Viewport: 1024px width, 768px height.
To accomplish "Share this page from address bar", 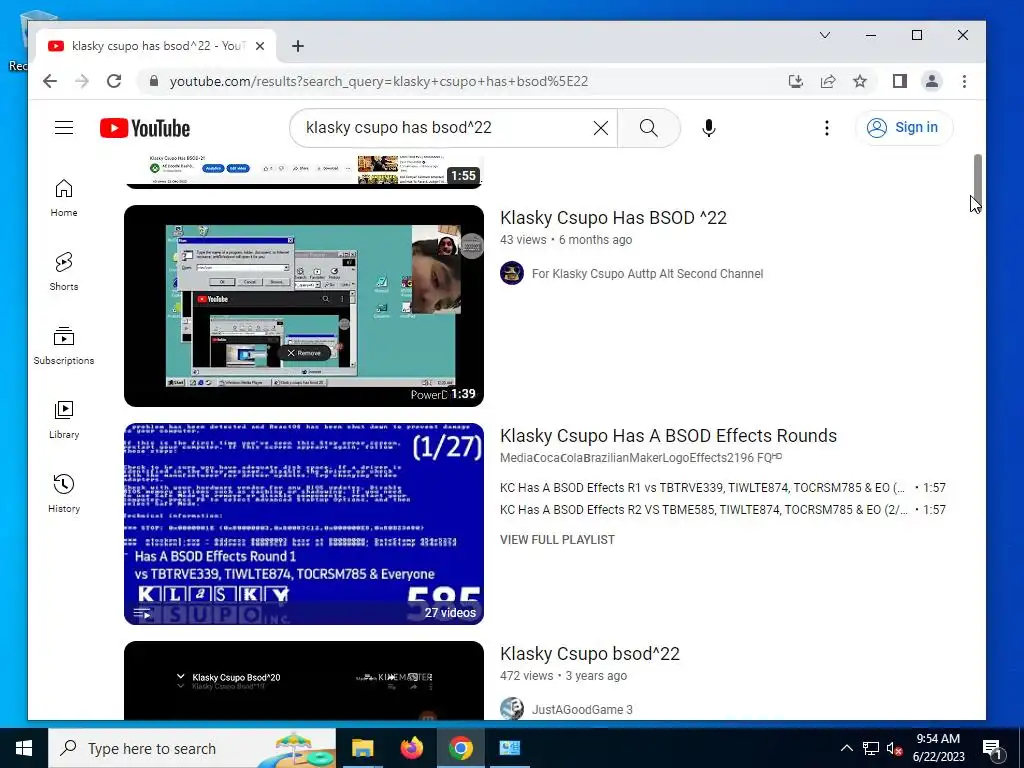I will pyautogui.click(x=827, y=81).
